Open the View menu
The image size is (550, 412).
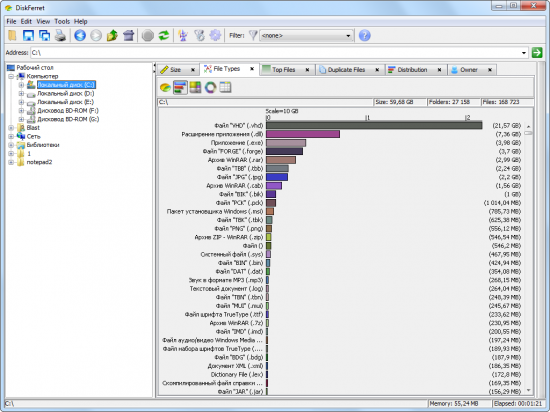pyautogui.click(x=43, y=21)
